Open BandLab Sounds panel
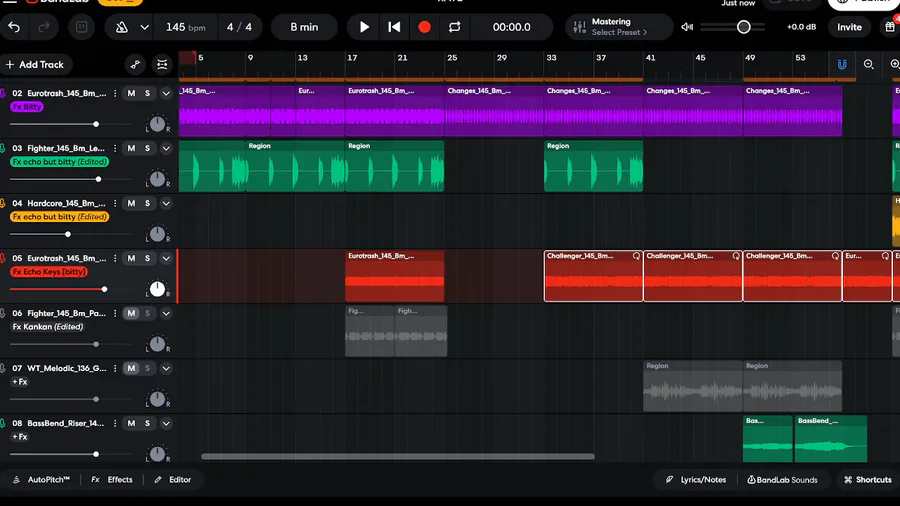The height and width of the screenshot is (506, 900). pos(782,480)
